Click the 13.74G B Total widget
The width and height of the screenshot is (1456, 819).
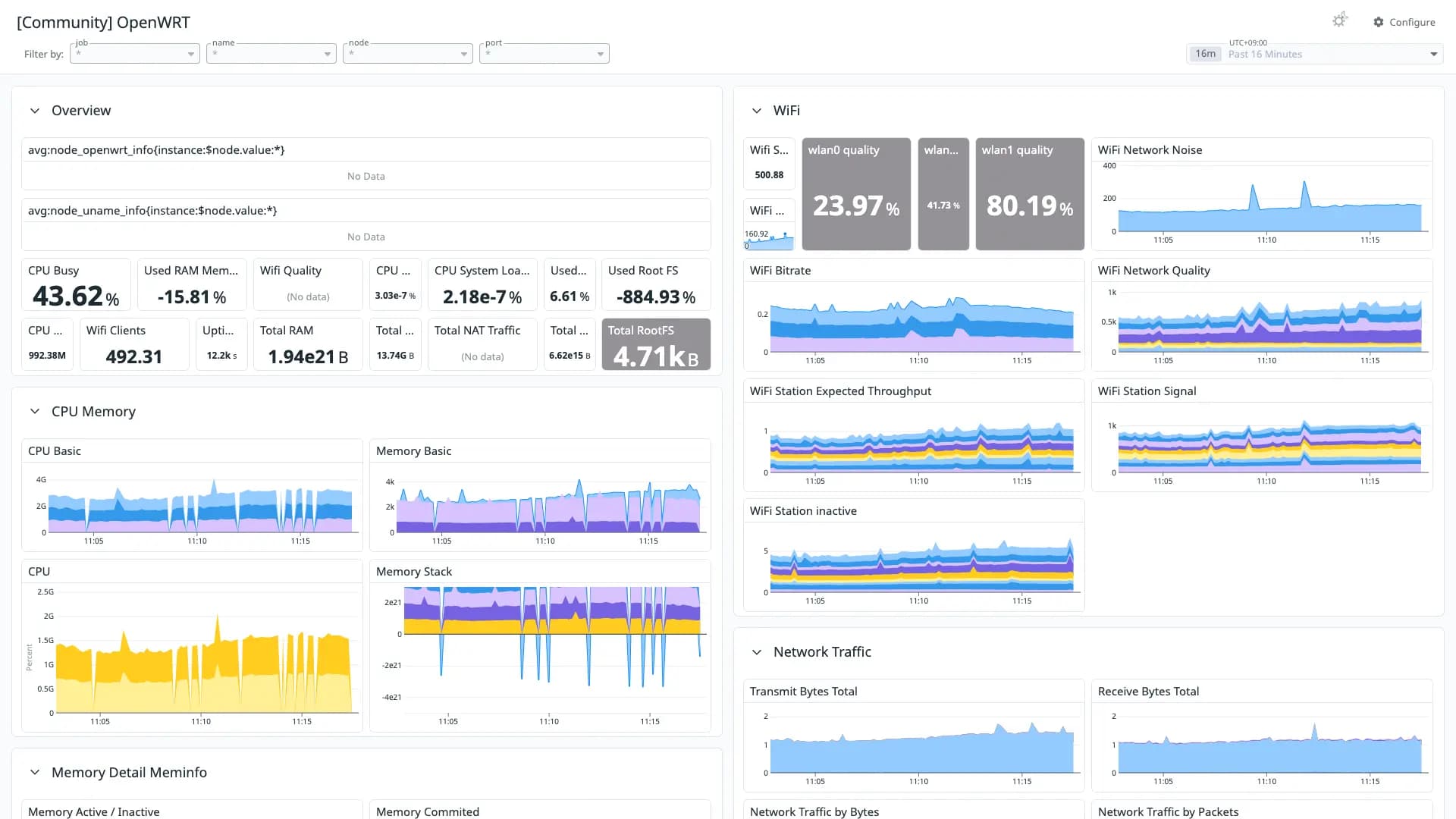click(395, 344)
